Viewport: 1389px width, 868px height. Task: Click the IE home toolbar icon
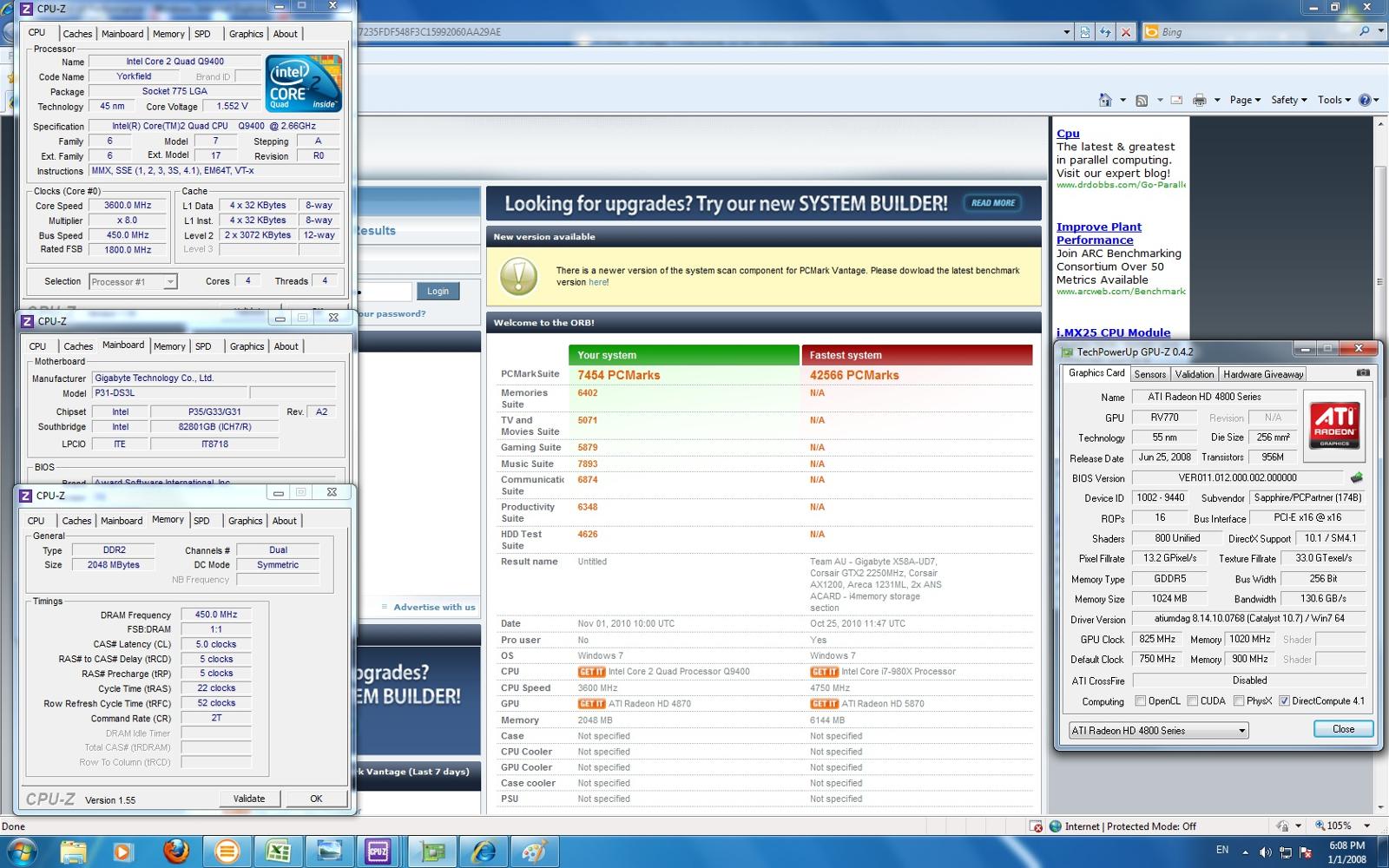point(1105,100)
